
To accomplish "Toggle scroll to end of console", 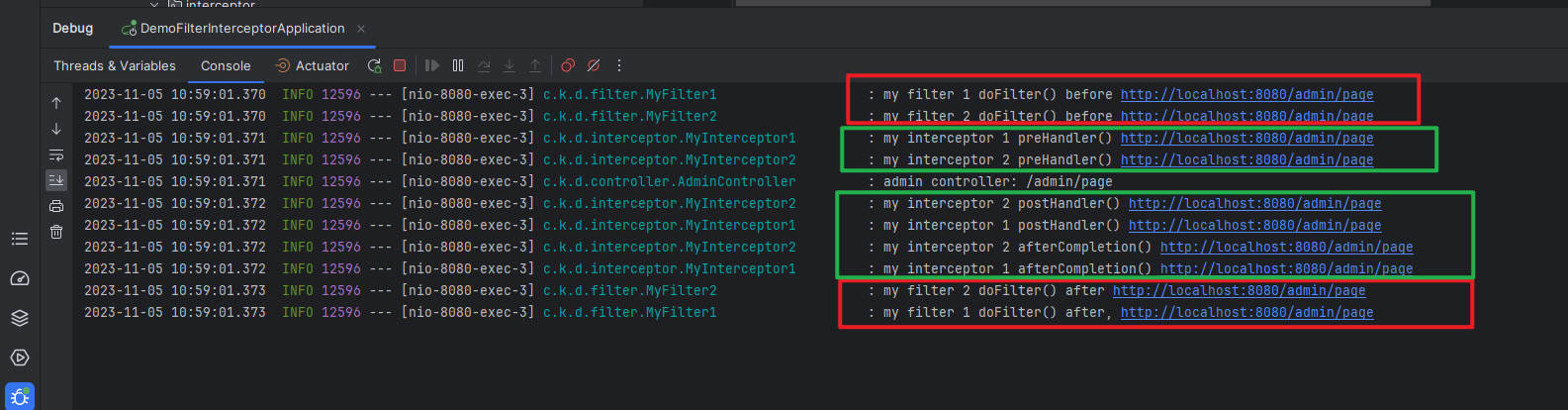I will (56, 180).
